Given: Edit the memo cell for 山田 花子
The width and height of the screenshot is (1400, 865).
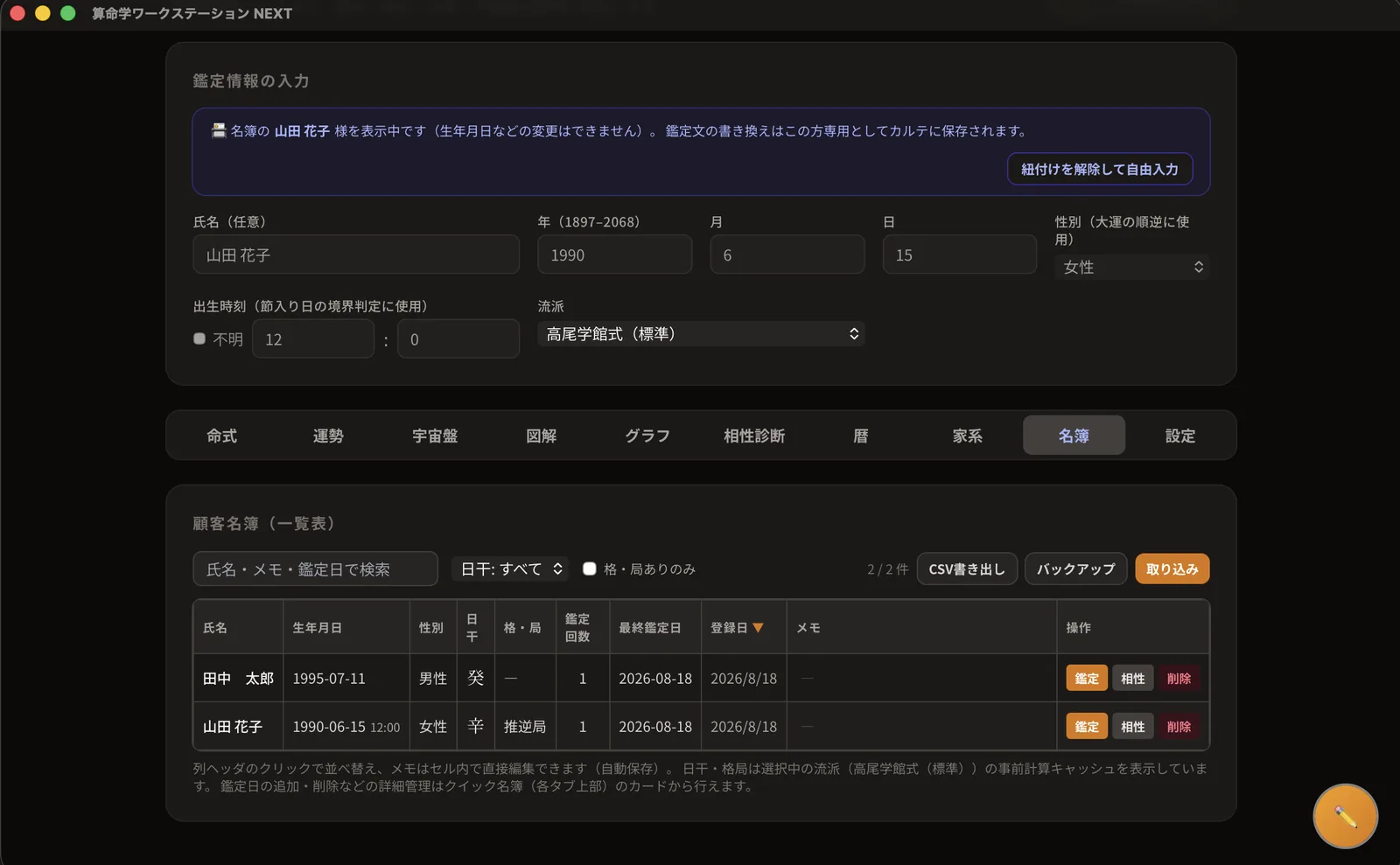Looking at the screenshot, I should (x=922, y=726).
